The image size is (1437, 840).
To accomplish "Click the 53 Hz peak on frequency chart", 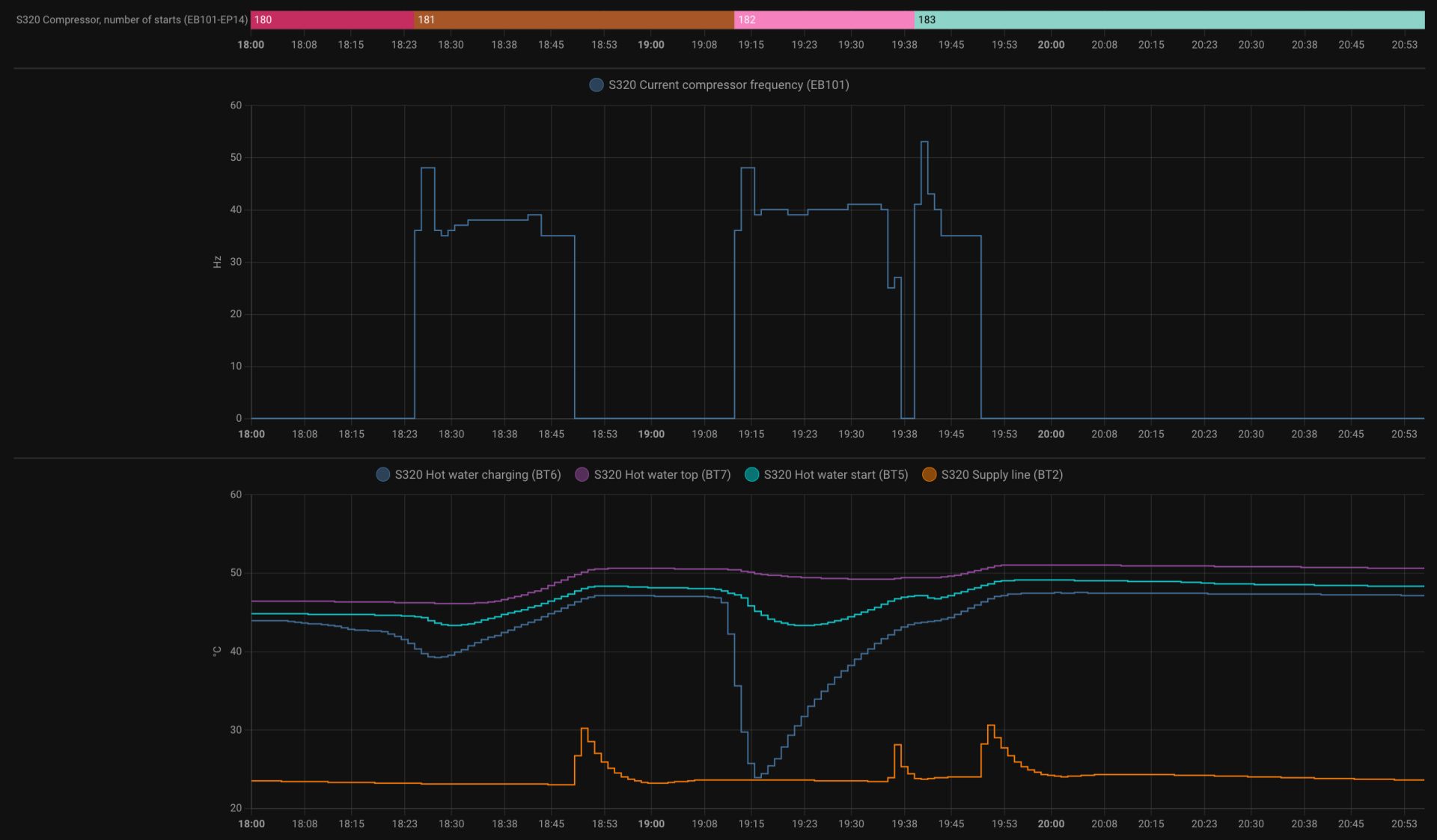I will pos(924,142).
